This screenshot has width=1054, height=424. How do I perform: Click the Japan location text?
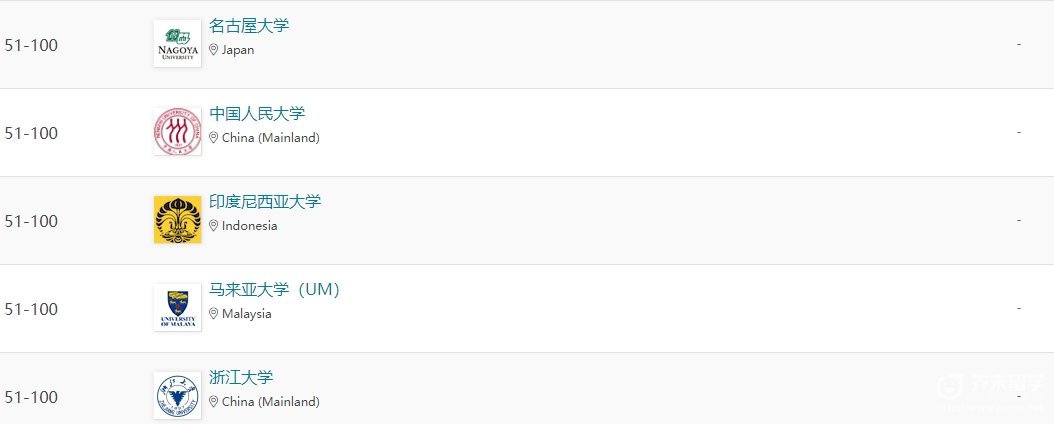(238, 50)
